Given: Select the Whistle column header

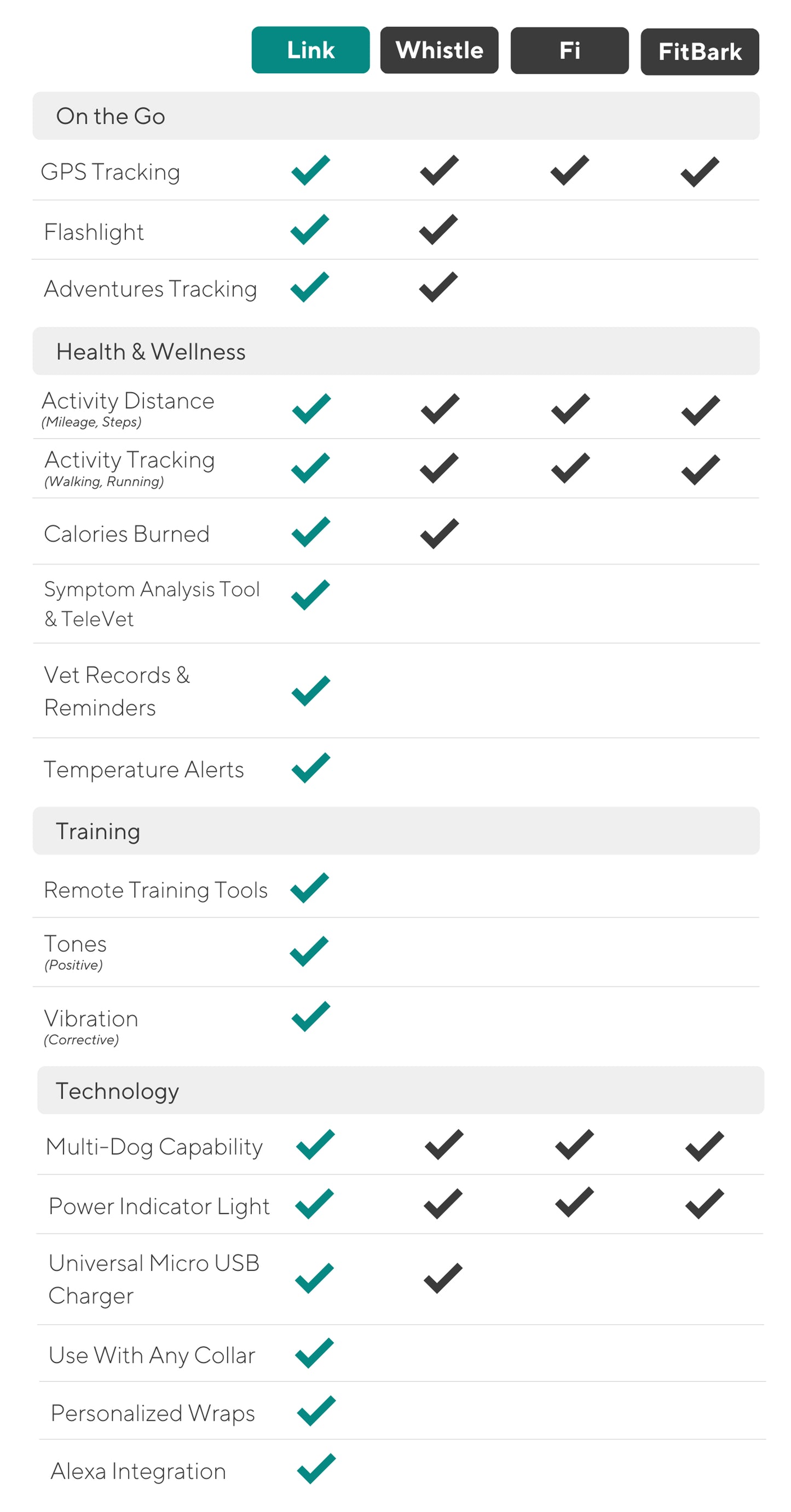Looking at the screenshot, I should 439,50.
